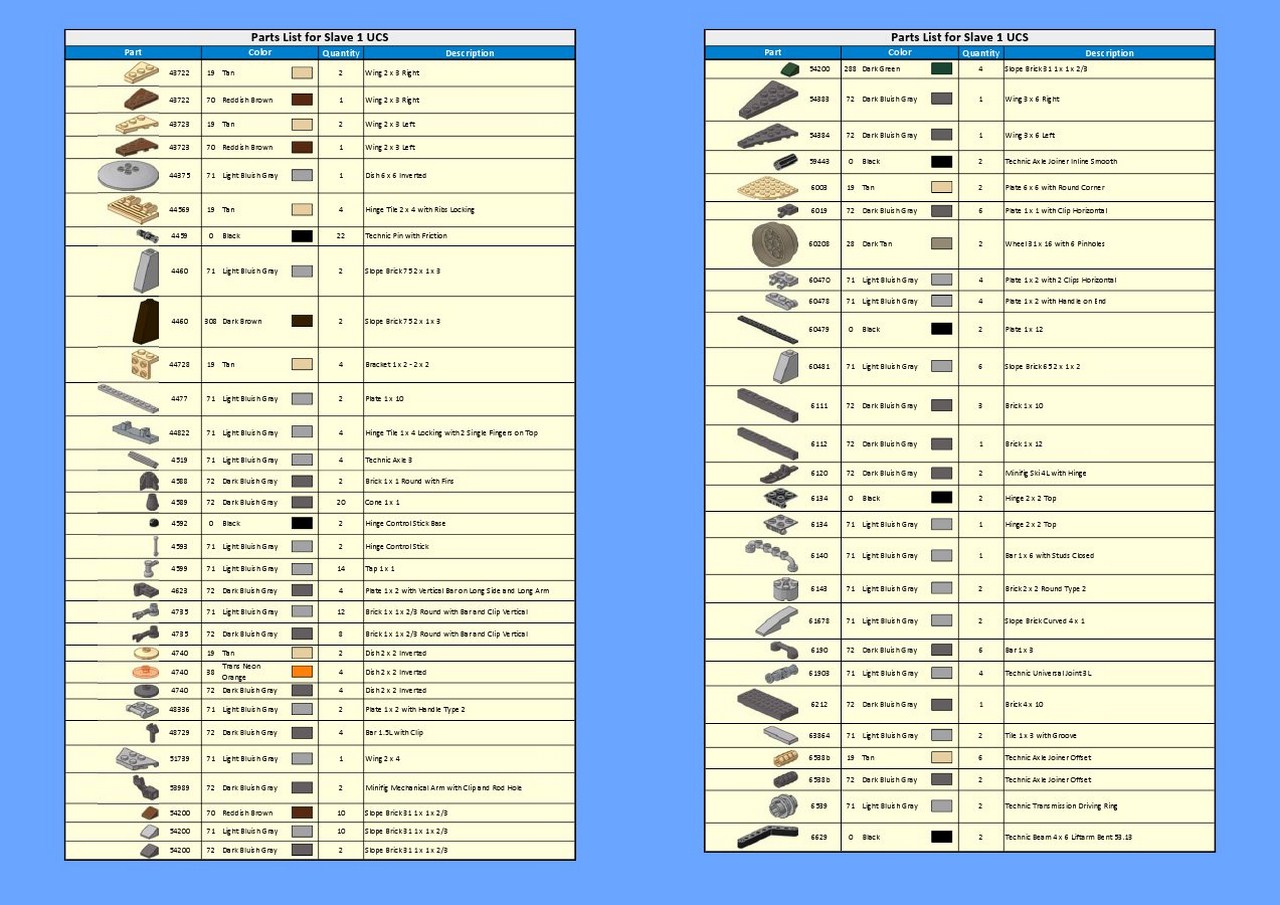Select the black swatch in the 6629 row
This screenshot has width=1280, height=905.
click(941, 837)
